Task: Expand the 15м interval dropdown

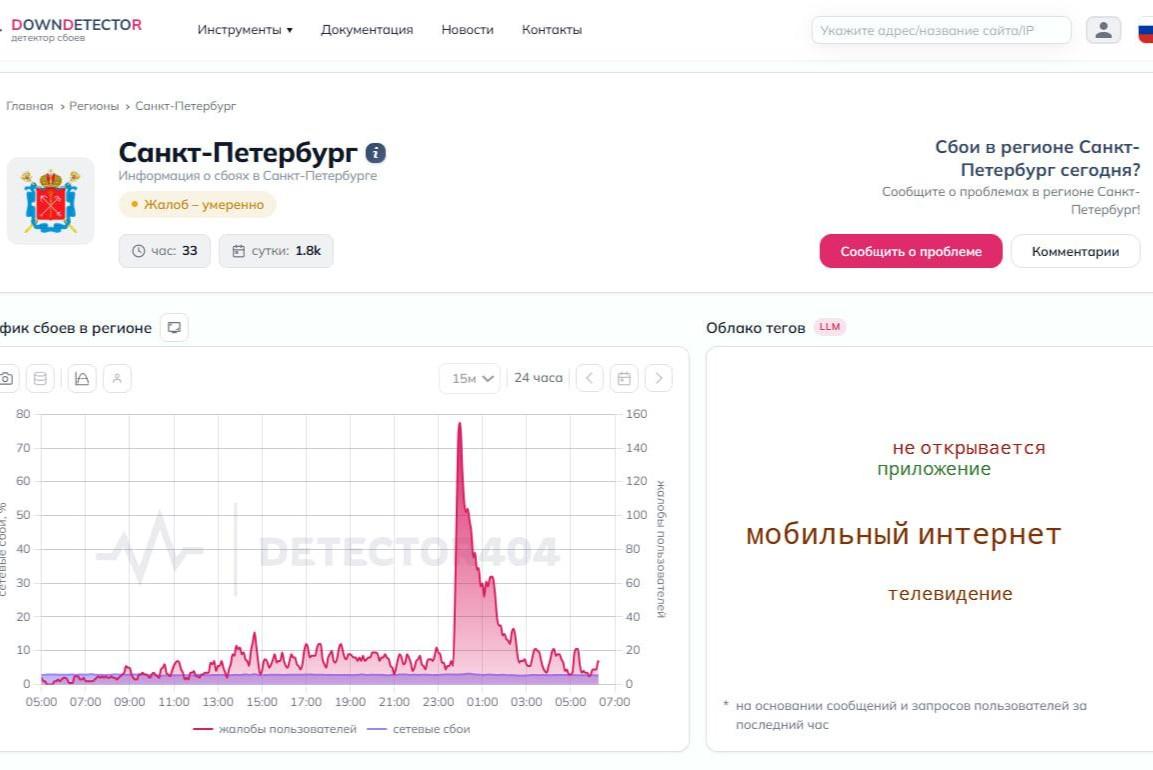Action: (471, 378)
